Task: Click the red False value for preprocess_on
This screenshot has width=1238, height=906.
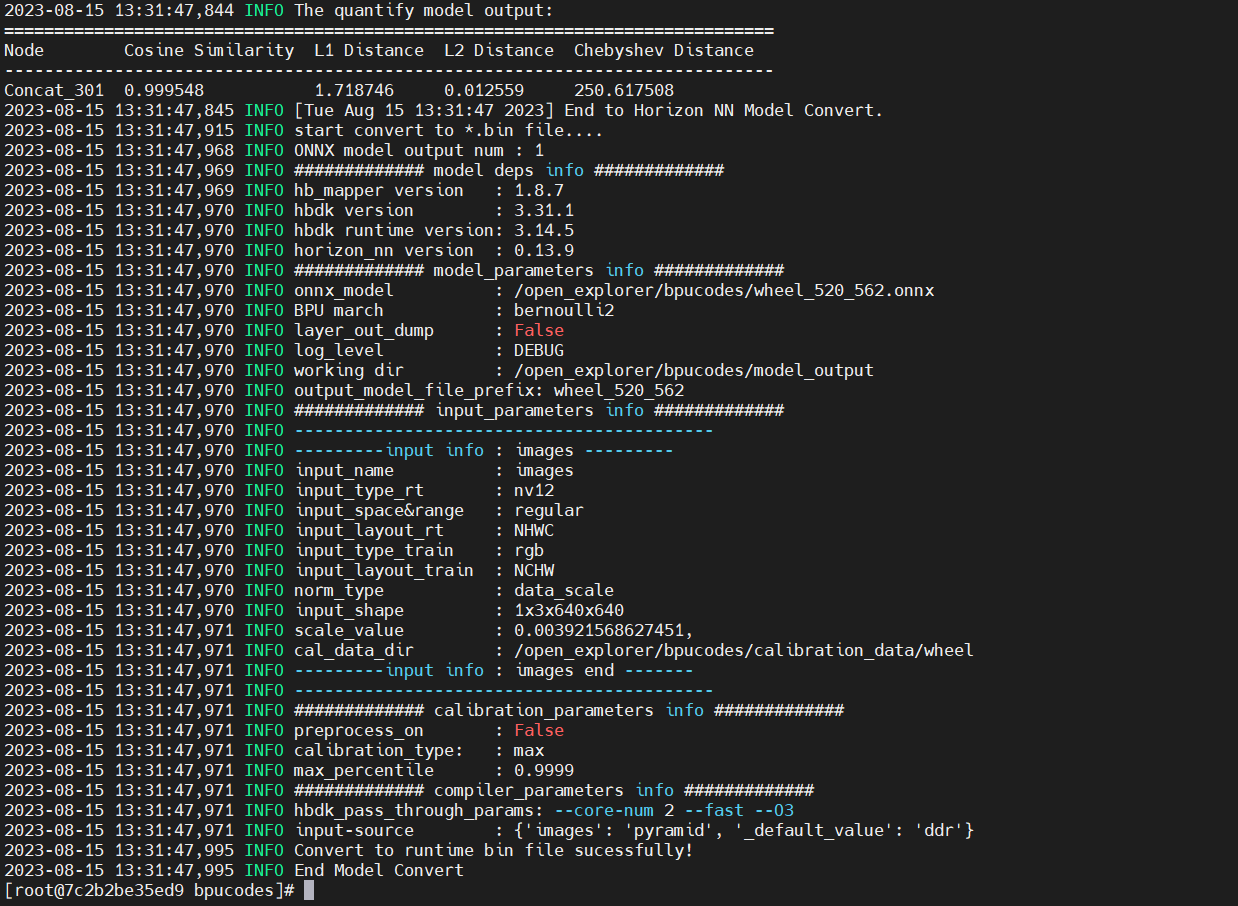Action: click(539, 730)
